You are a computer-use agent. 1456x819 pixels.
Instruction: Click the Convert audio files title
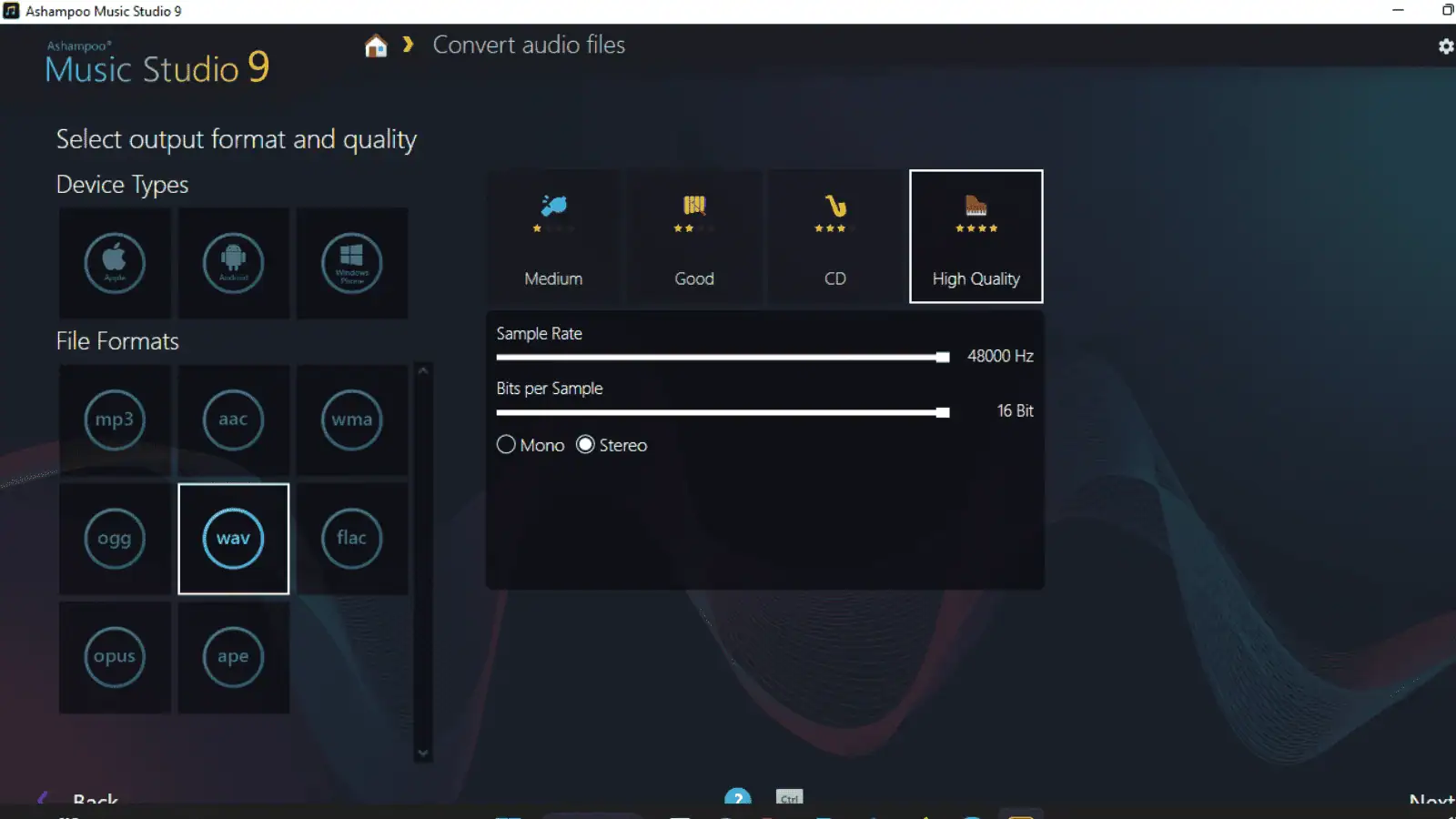[x=529, y=45]
